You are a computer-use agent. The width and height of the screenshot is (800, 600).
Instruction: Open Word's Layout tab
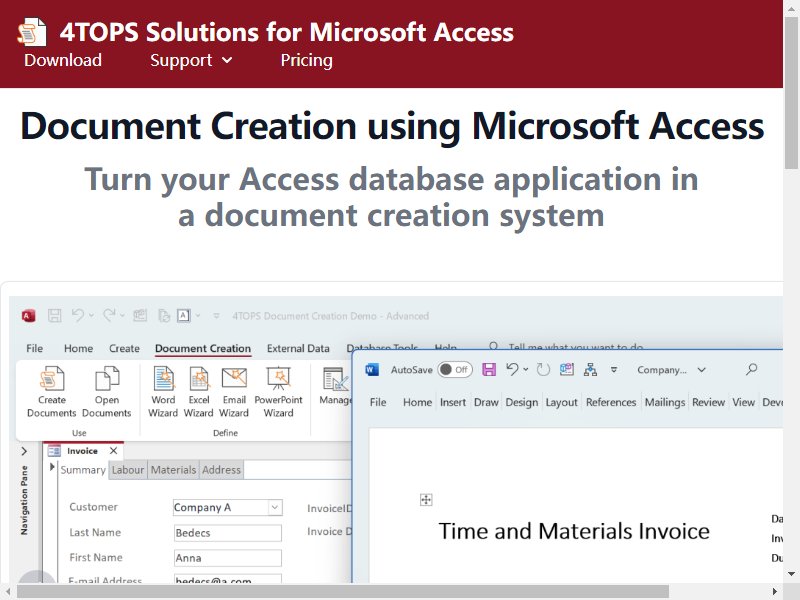click(561, 403)
